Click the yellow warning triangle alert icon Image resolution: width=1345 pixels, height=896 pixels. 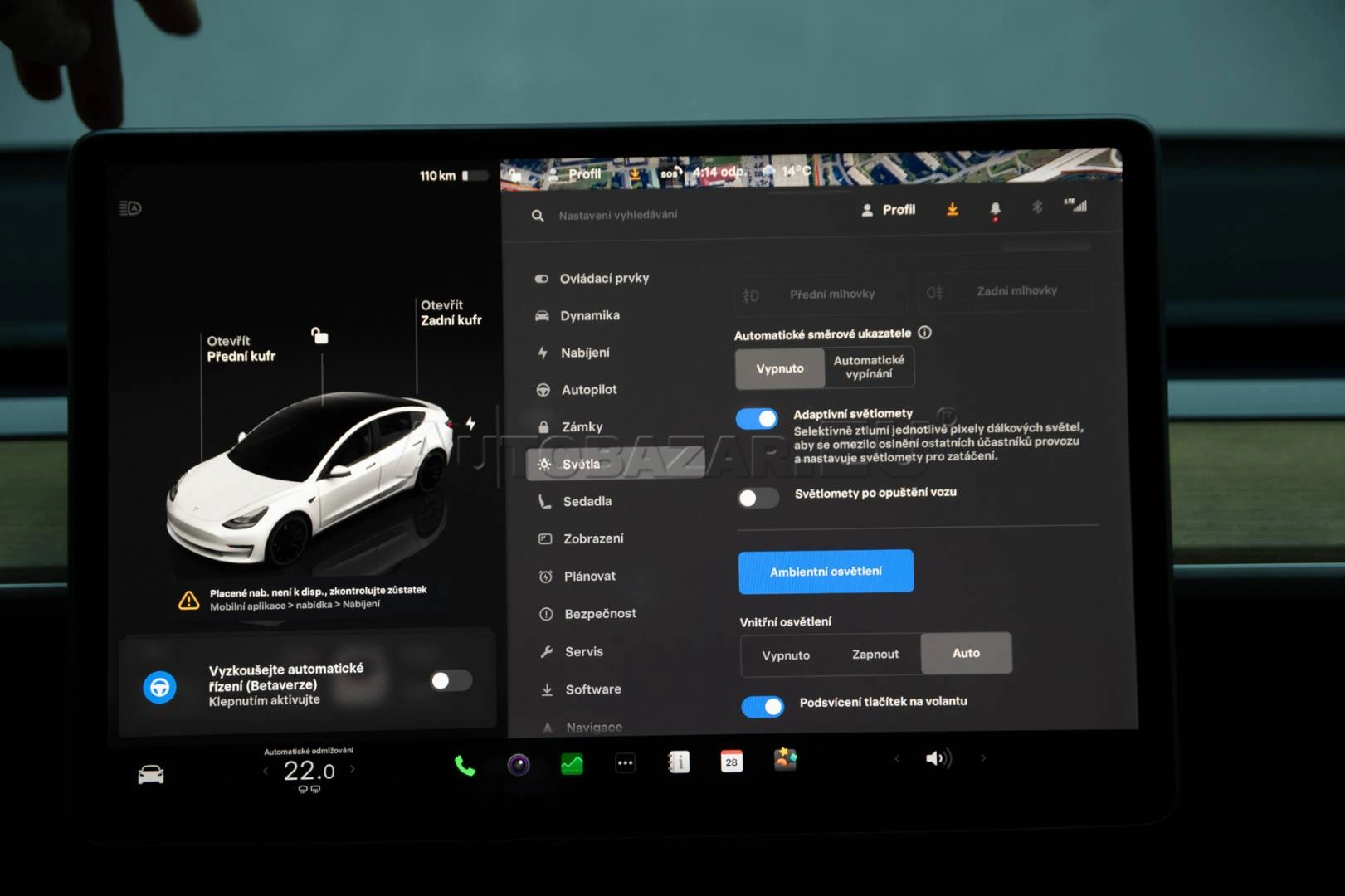189,600
